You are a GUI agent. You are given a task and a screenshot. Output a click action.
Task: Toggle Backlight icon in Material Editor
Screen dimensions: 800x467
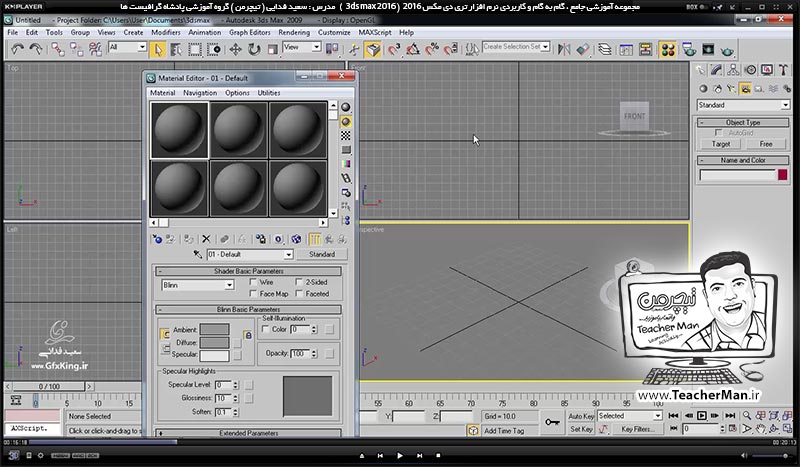(x=346, y=121)
